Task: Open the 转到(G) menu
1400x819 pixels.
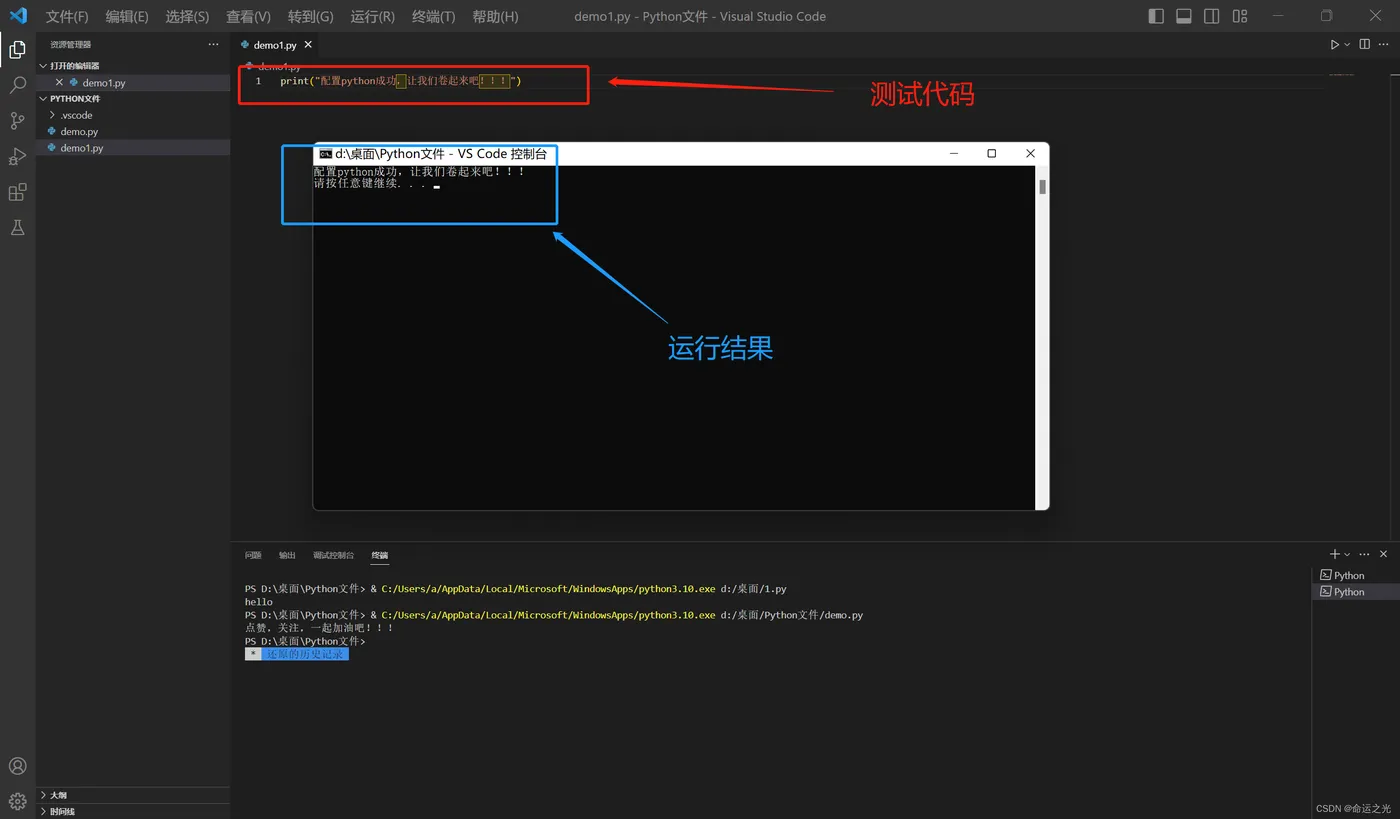Action: [310, 16]
